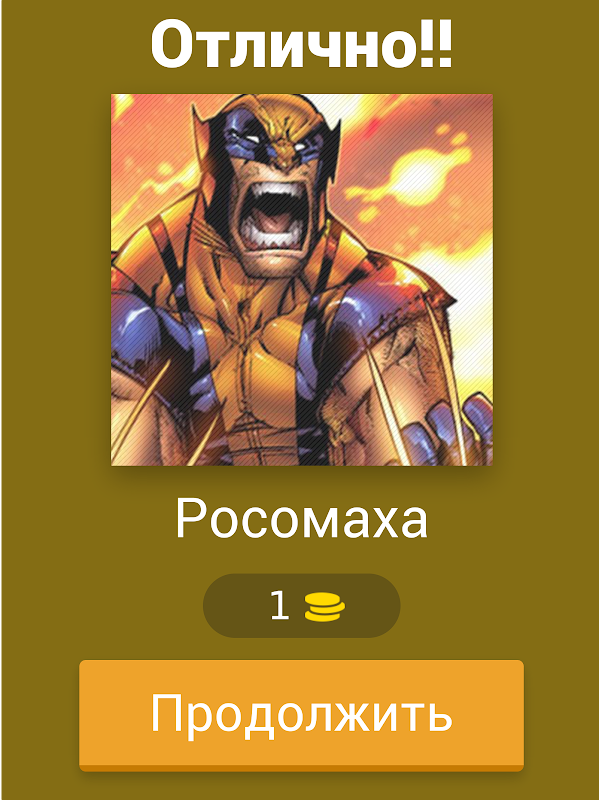Viewport: 599px width, 800px height.
Task: Tap the Продолжить button
Action: coord(301,714)
